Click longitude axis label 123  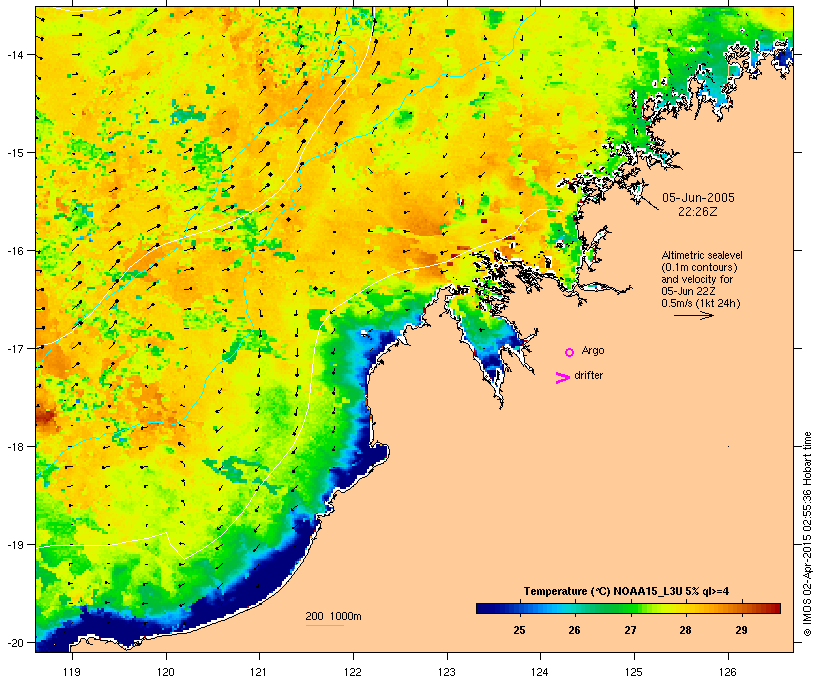(x=447, y=672)
